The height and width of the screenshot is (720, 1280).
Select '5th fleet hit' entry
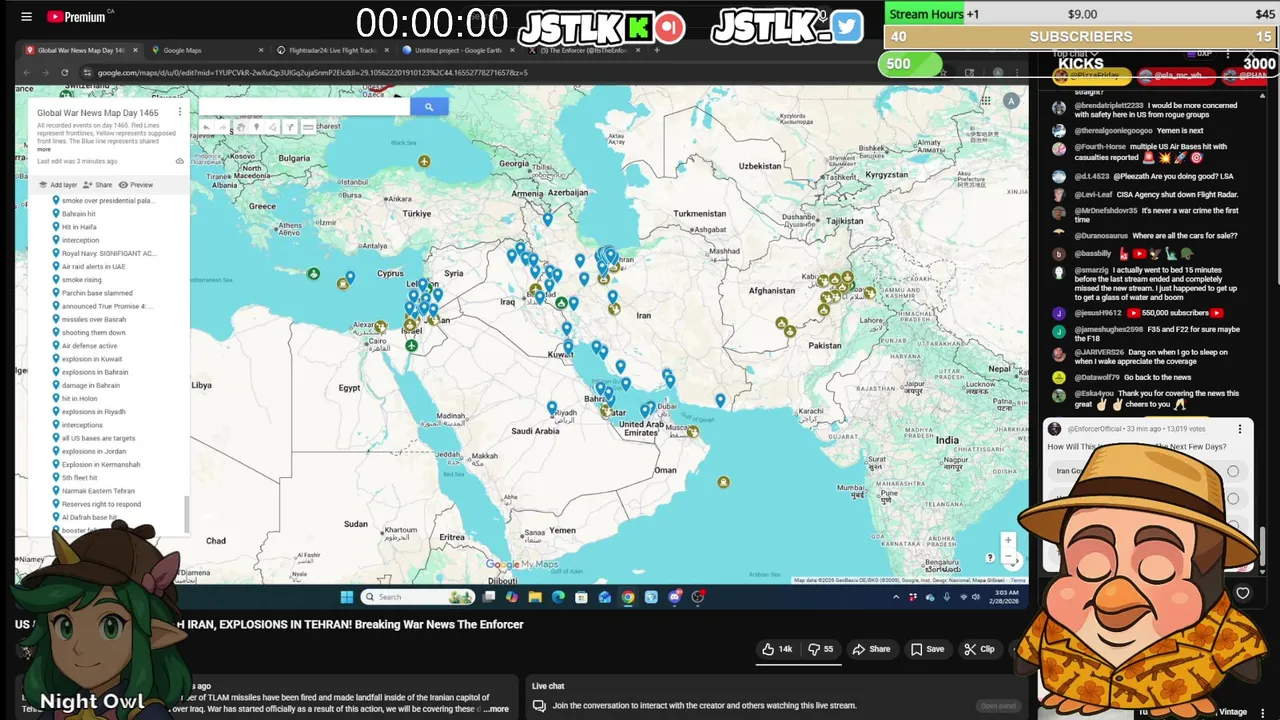tap(79, 478)
